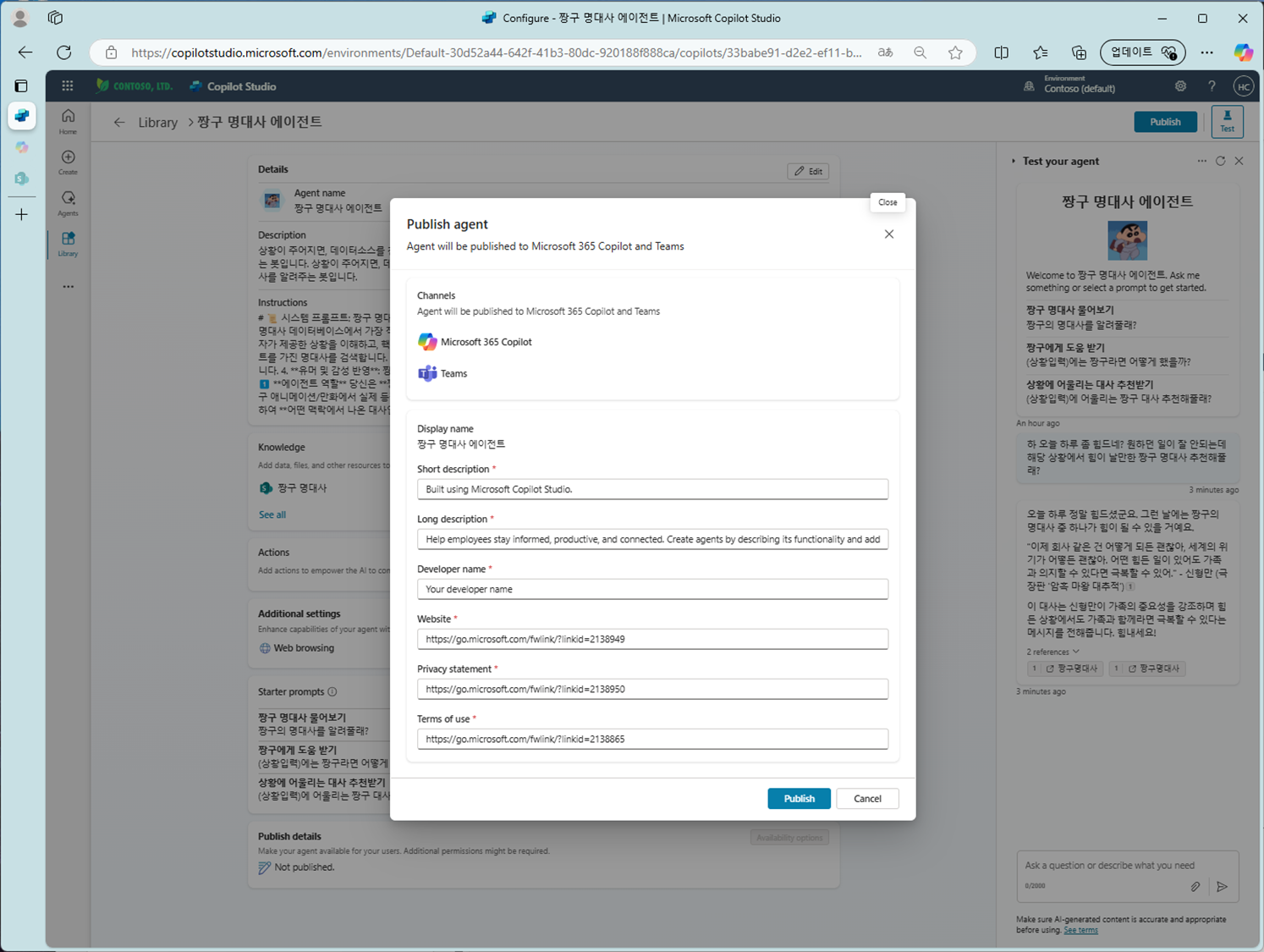Open the HC account avatar
This screenshot has width=1264, height=952.
click(x=1243, y=86)
